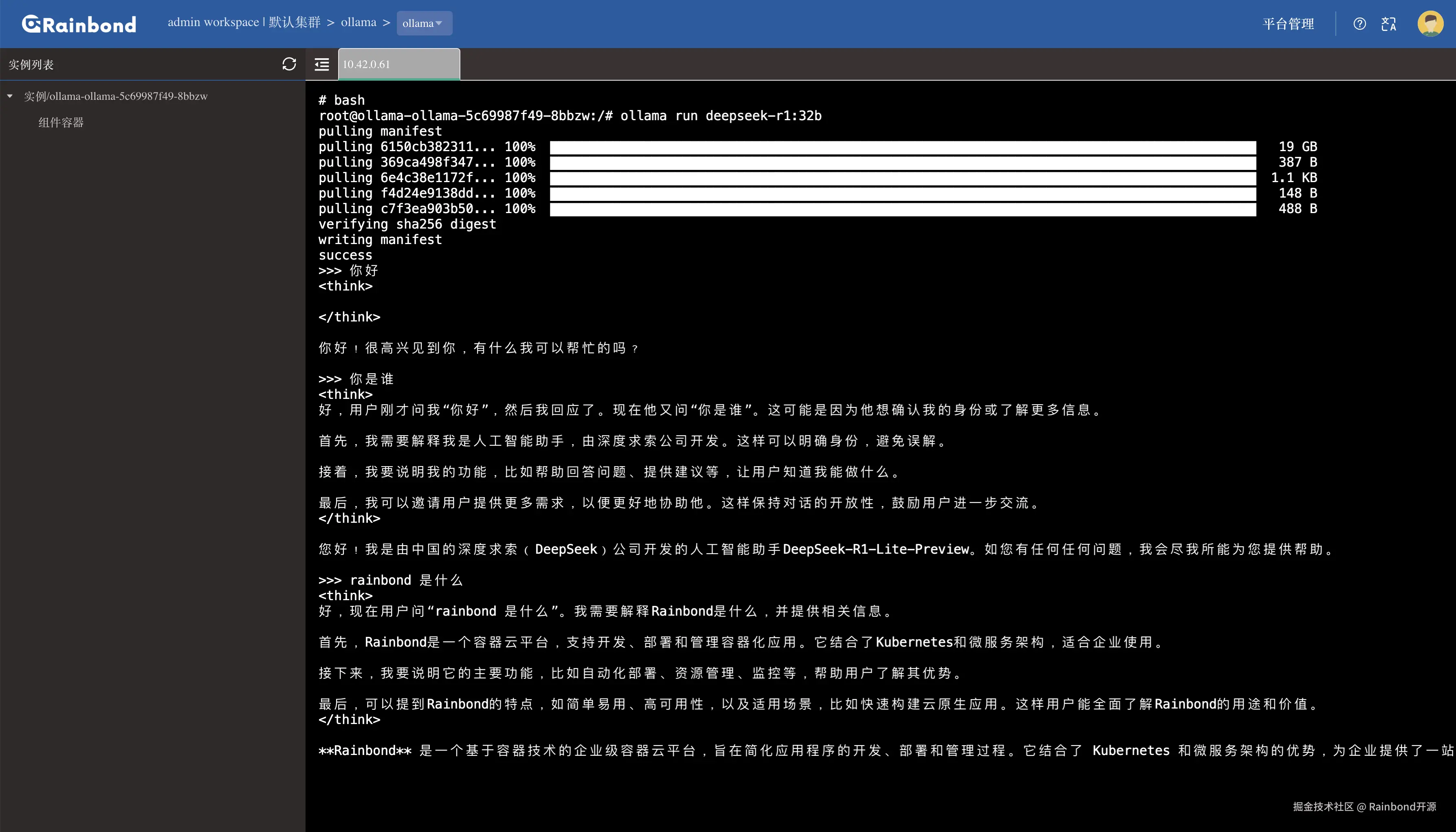Refresh the 实例列表 instance list
Image resolution: width=1456 pixels, height=832 pixels.
click(x=289, y=64)
